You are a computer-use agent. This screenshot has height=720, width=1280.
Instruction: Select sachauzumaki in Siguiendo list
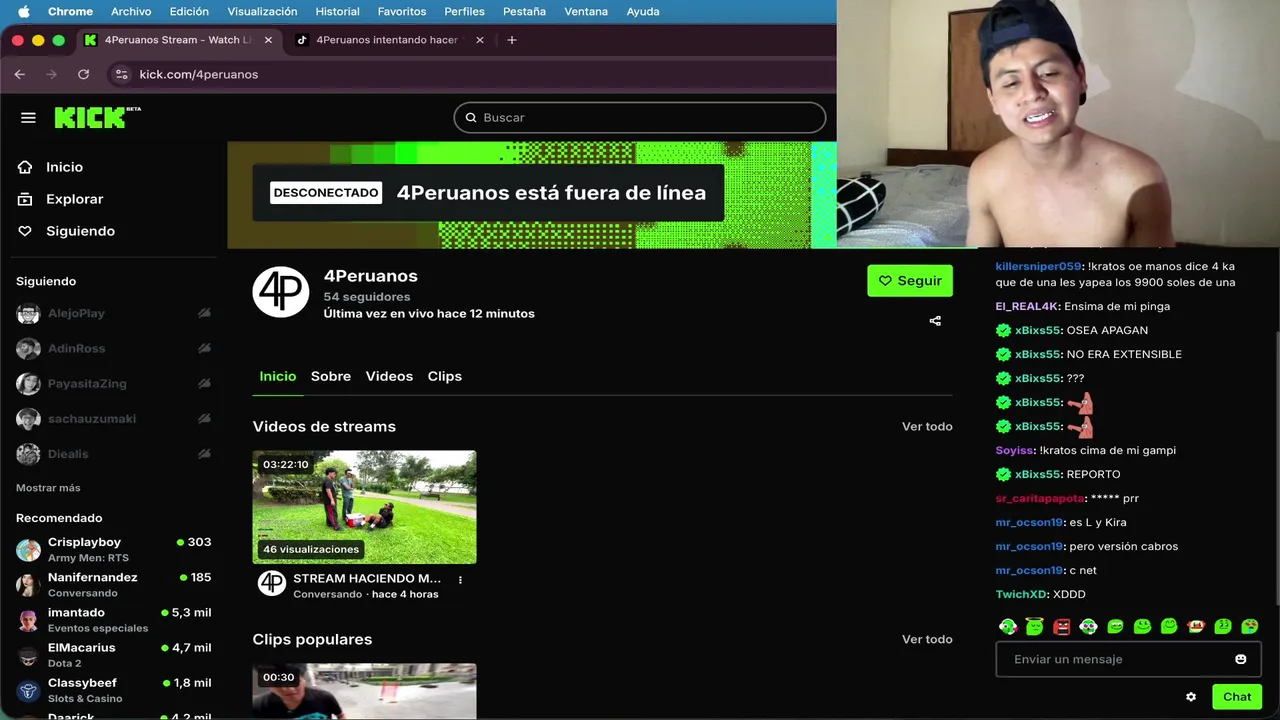113,418
